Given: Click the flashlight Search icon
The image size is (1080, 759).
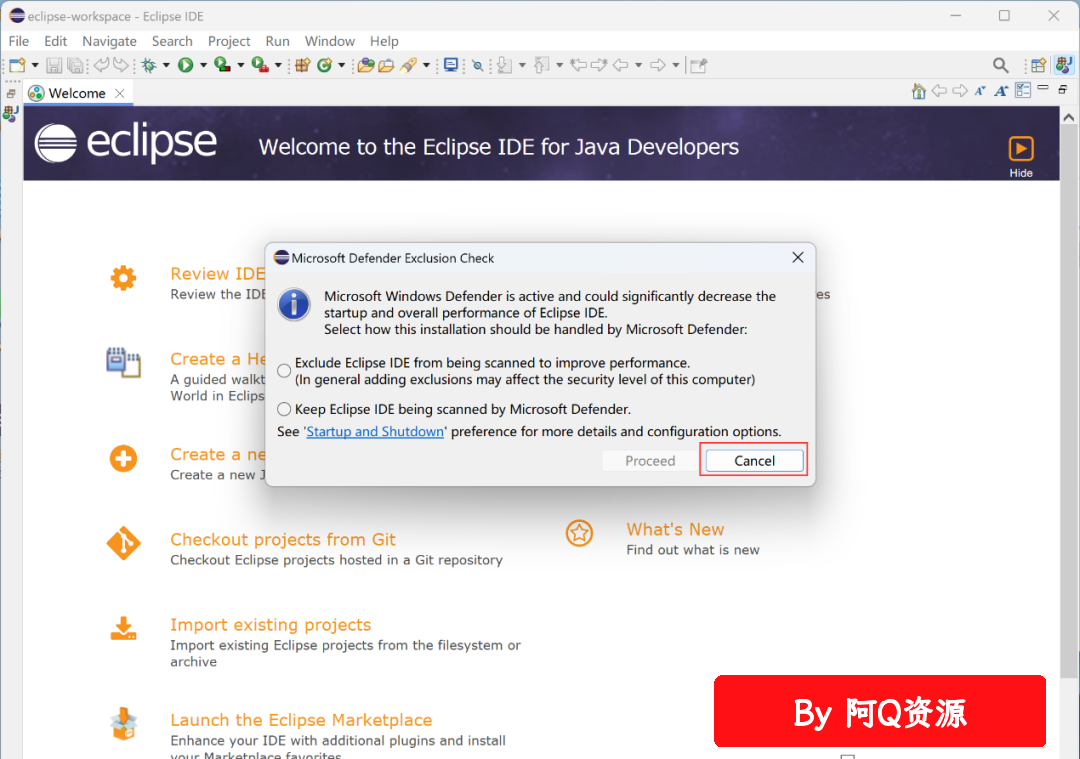Looking at the screenshot, I should (408, 65).
